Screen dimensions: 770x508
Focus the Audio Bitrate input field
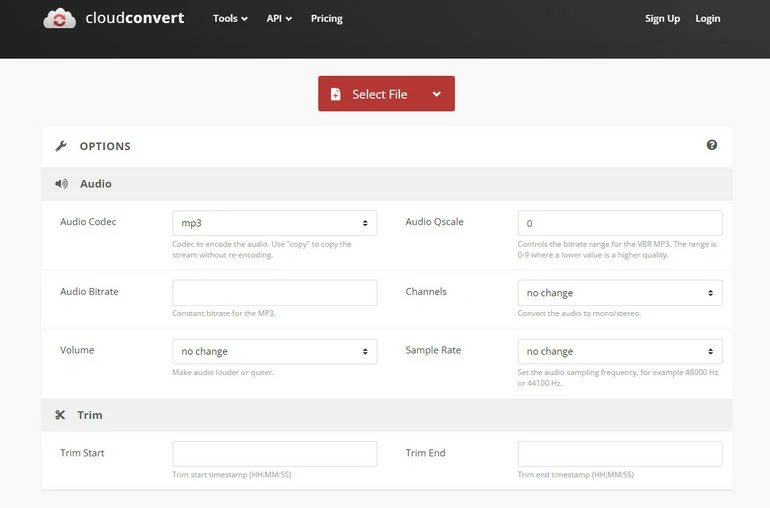[x=275, y=293]
